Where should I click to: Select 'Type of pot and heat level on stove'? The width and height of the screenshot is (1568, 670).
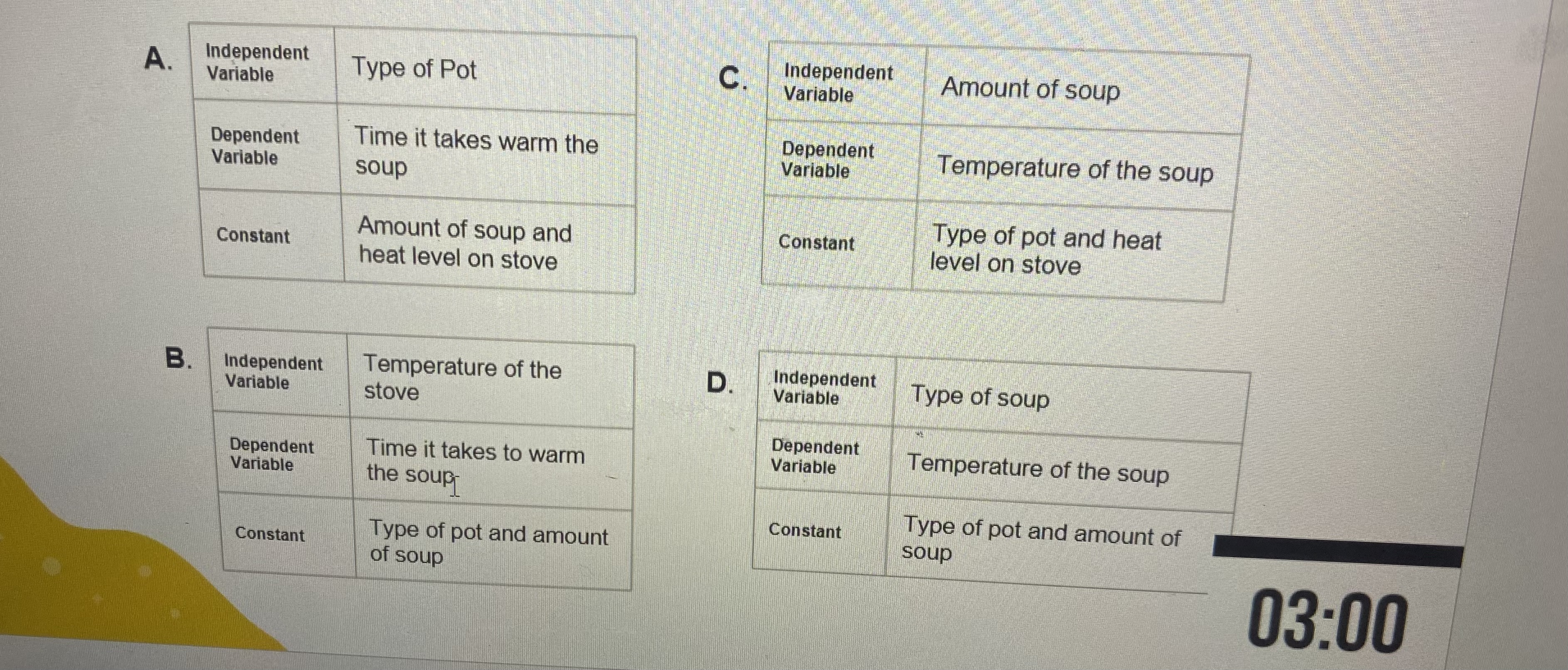pyautogui.click(x=1046, y=250)
